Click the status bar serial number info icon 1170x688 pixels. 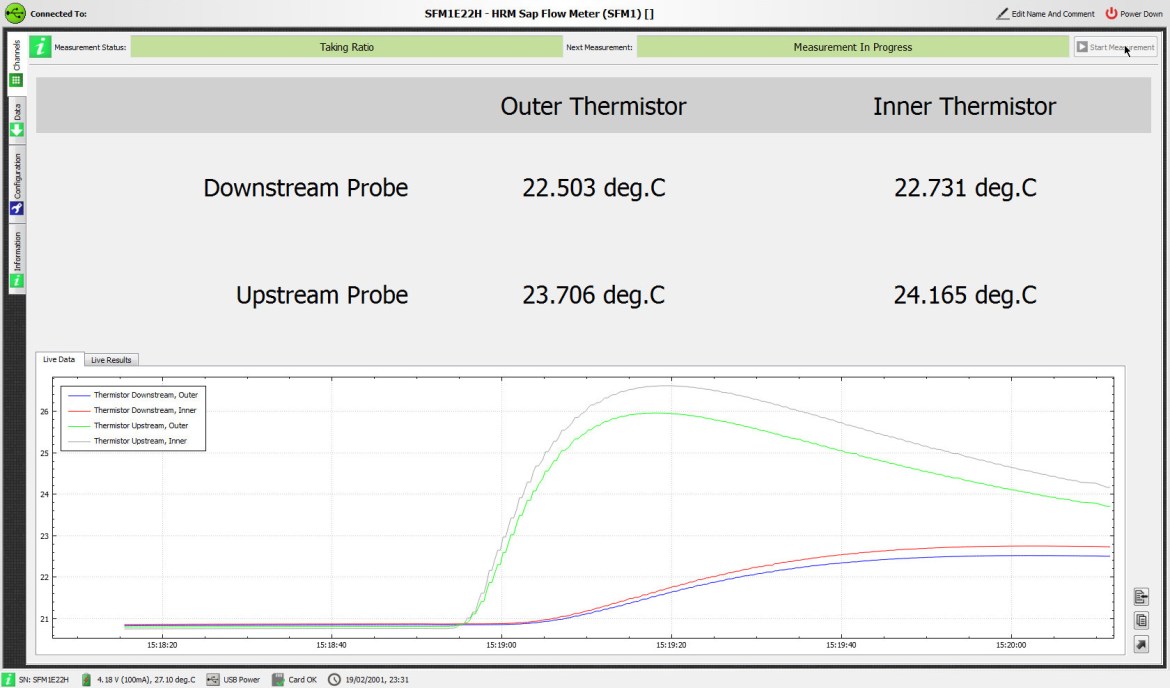[x=8, y=680]
